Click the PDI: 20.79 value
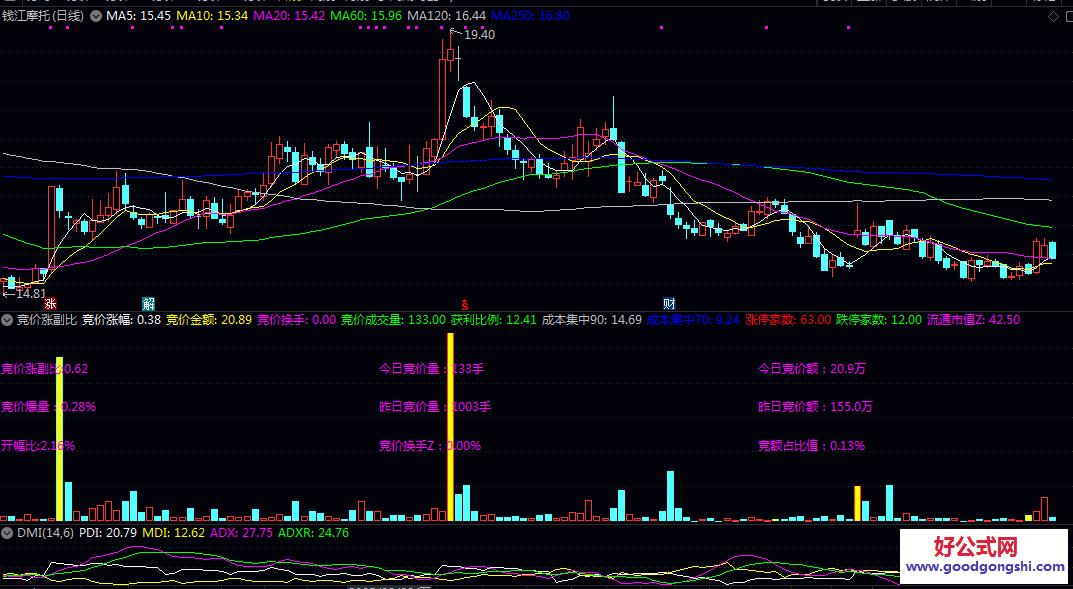1073x589 pixels. pos(108,532)
